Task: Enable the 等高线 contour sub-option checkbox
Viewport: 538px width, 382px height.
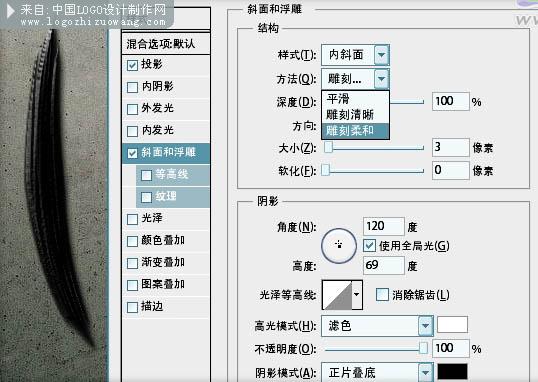Action: click(x=147, y=175)
